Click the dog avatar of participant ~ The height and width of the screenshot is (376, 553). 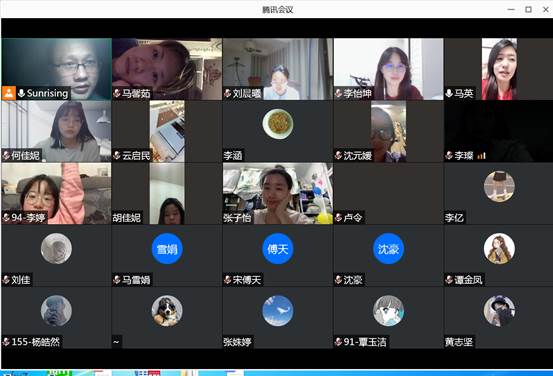167,311
